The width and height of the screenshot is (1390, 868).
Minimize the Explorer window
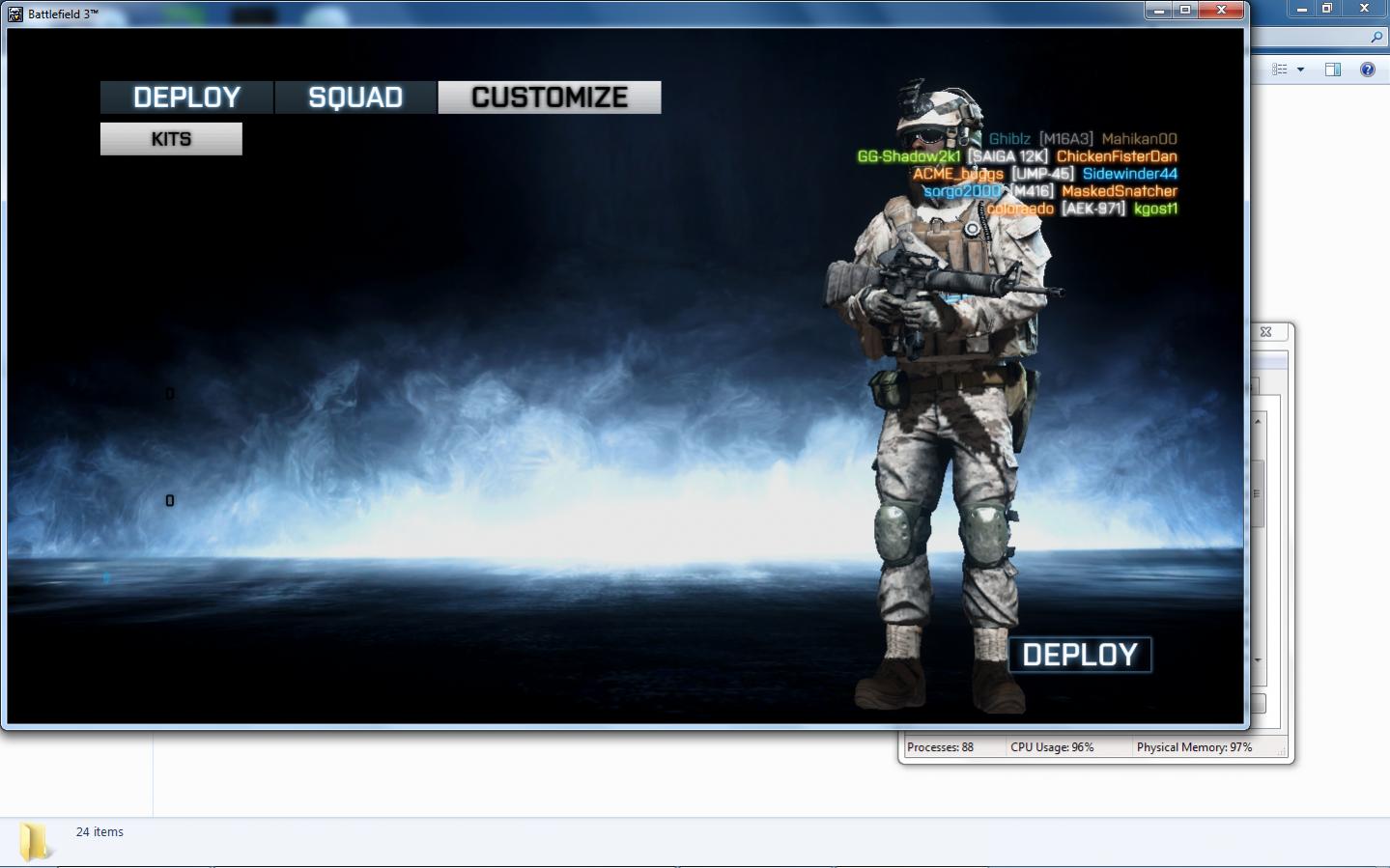tap(1302, 9)
